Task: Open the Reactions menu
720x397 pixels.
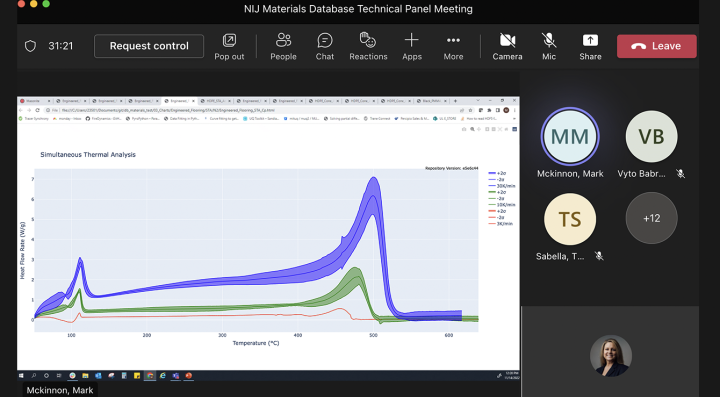Action: tap(368, 47)
